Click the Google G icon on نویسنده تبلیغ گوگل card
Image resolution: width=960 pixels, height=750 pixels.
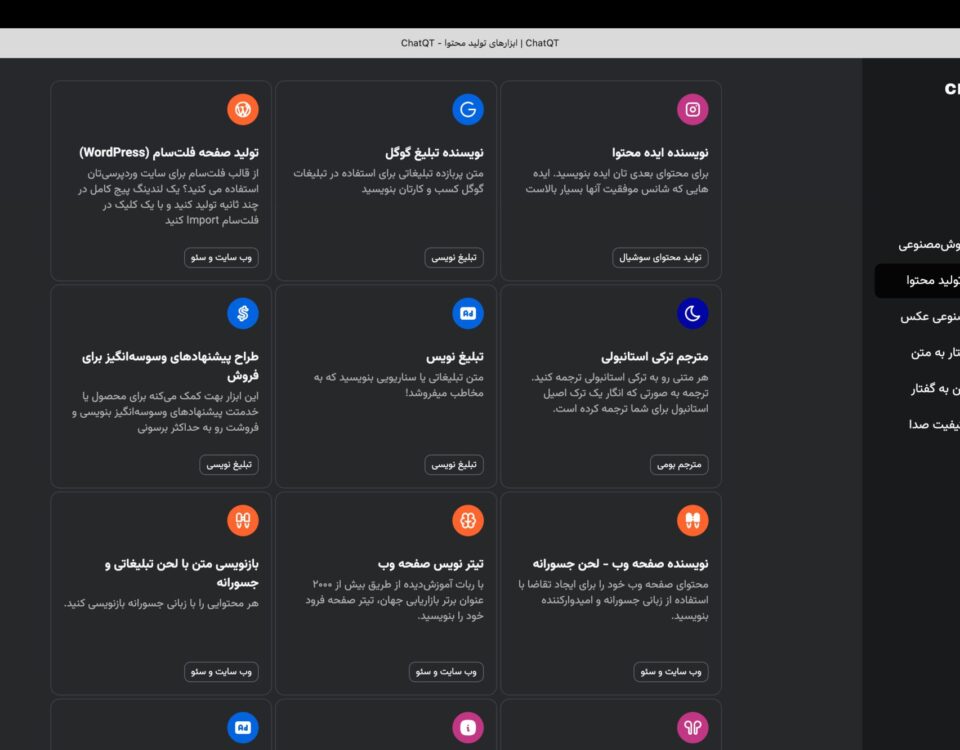tap(468, 110)
